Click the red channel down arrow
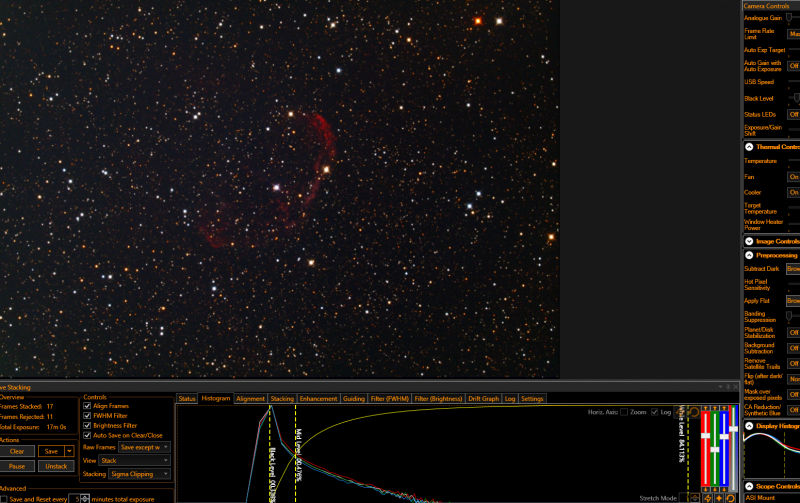Screen dimensions: 800x503 click(x=706, y=489)
